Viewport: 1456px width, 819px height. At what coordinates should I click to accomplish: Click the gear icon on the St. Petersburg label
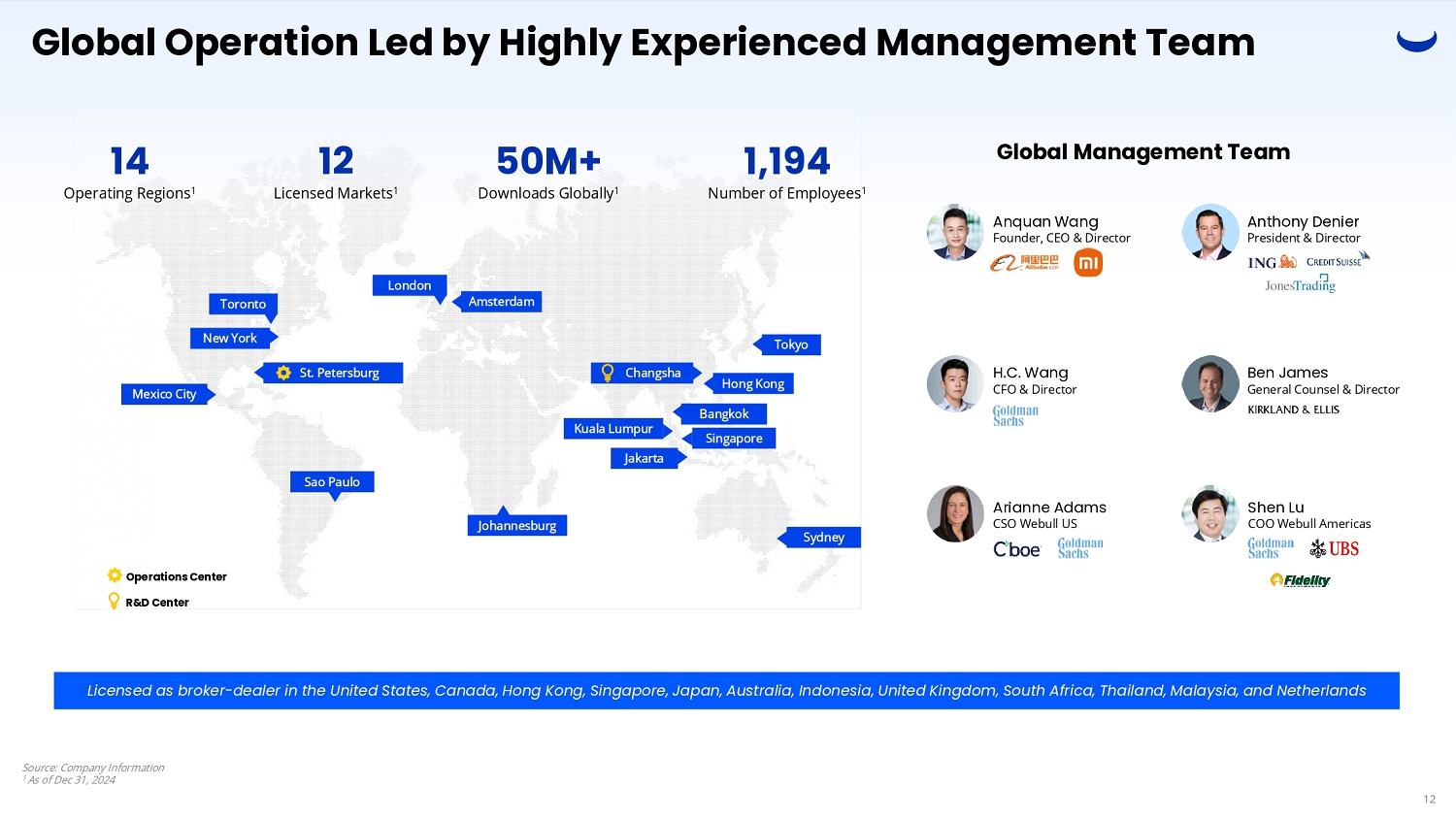[283, 373]
